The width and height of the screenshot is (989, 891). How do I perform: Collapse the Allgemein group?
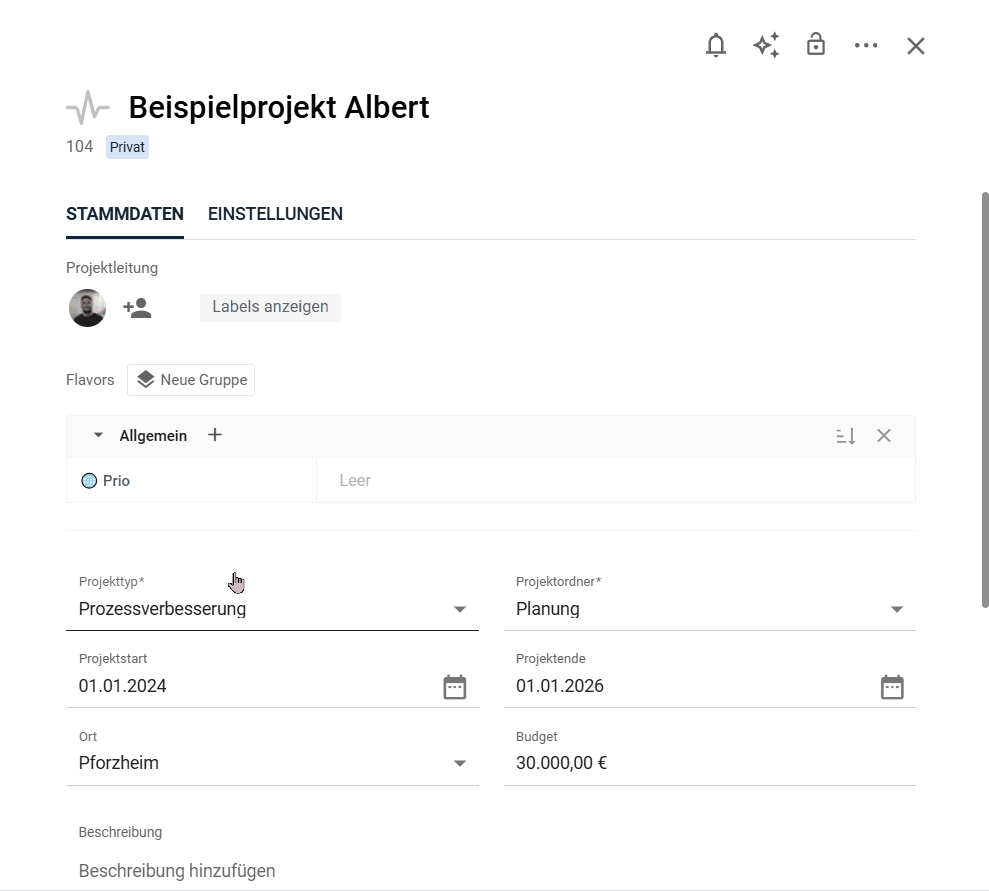pyautogui.click(x=98, y=436)
